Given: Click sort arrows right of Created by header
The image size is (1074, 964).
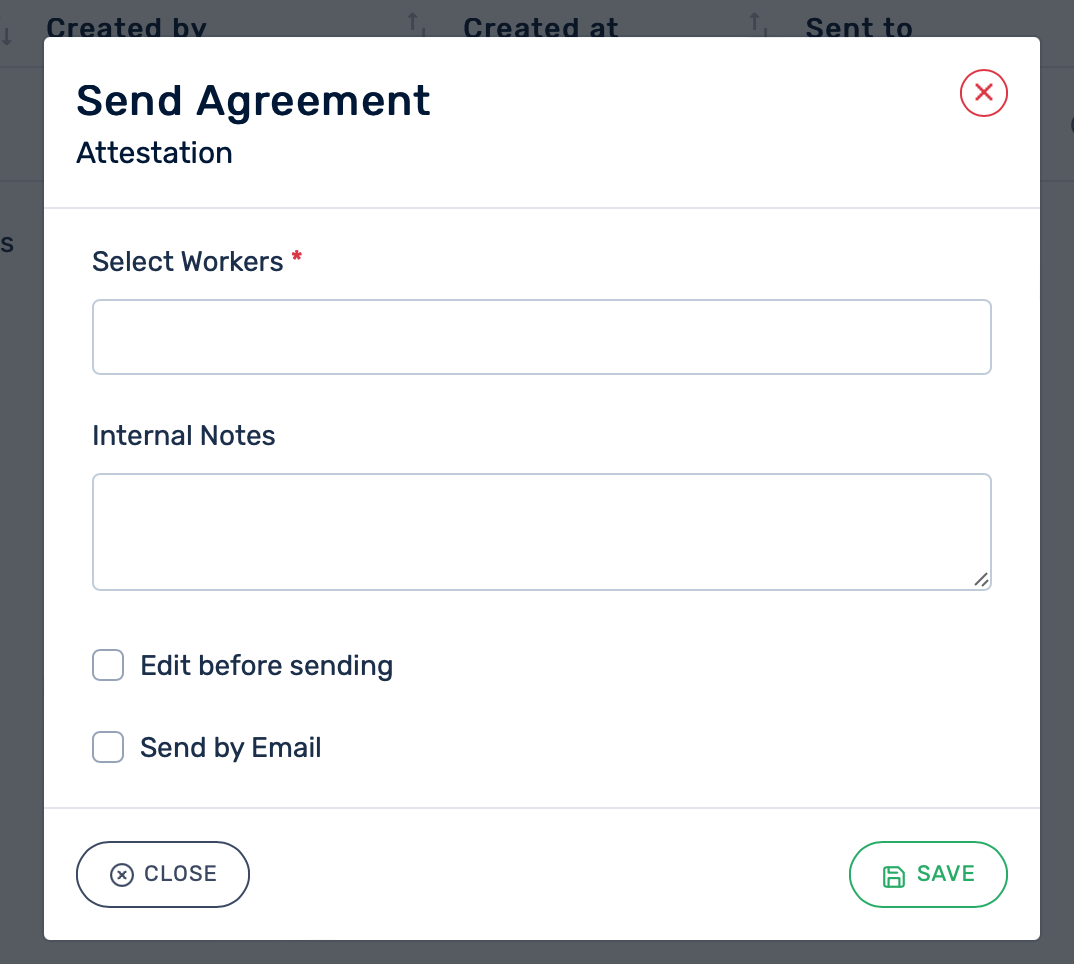Looking at the screenshot, I should (x=415, y=24).
